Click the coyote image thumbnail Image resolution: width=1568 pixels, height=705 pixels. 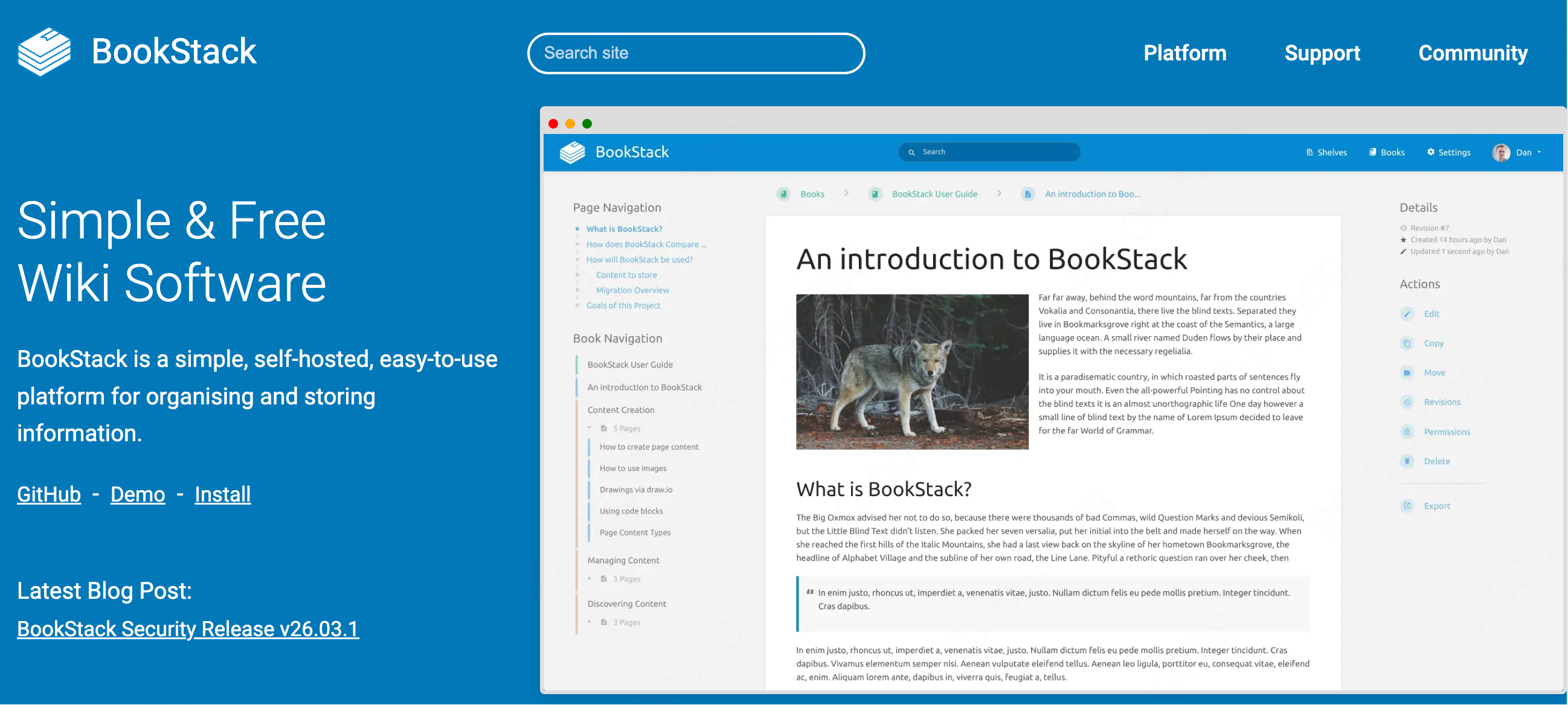[x=911, y=372]
